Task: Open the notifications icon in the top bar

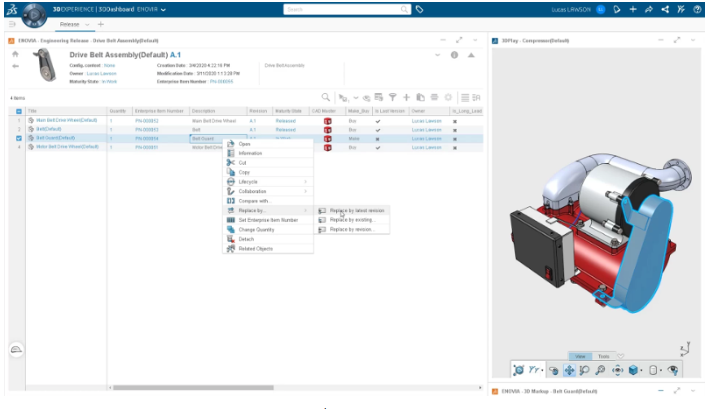Action: [x=617, y=9]
